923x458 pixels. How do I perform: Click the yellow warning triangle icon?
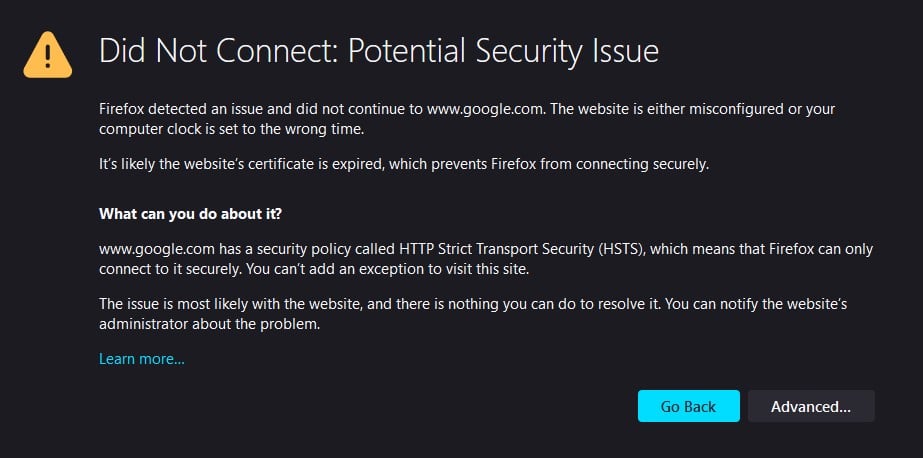tap(48, 53)
